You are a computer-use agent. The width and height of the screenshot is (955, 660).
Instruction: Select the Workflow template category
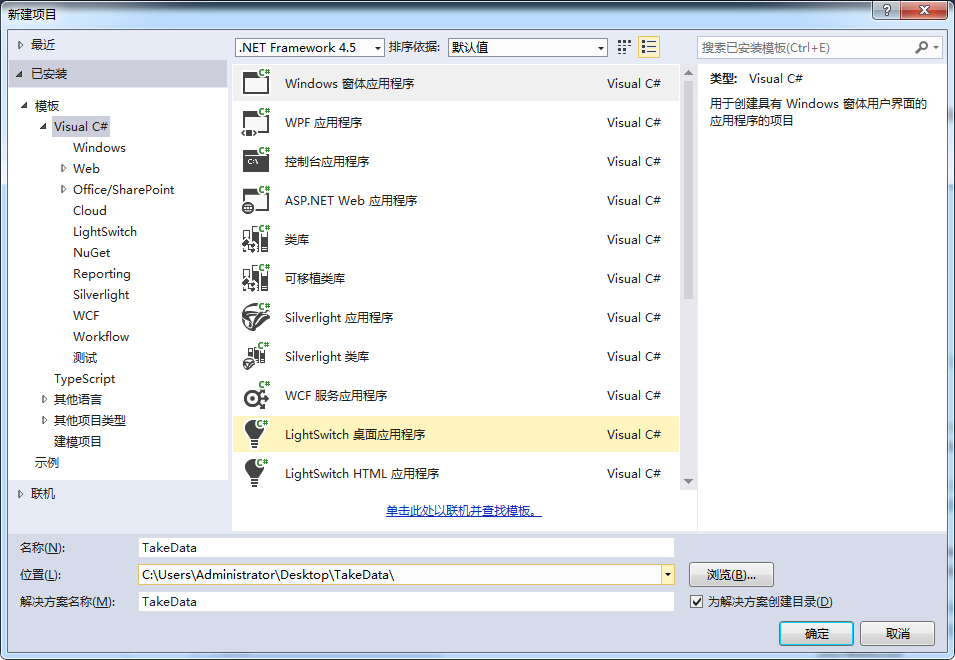[x=101, y=336]
